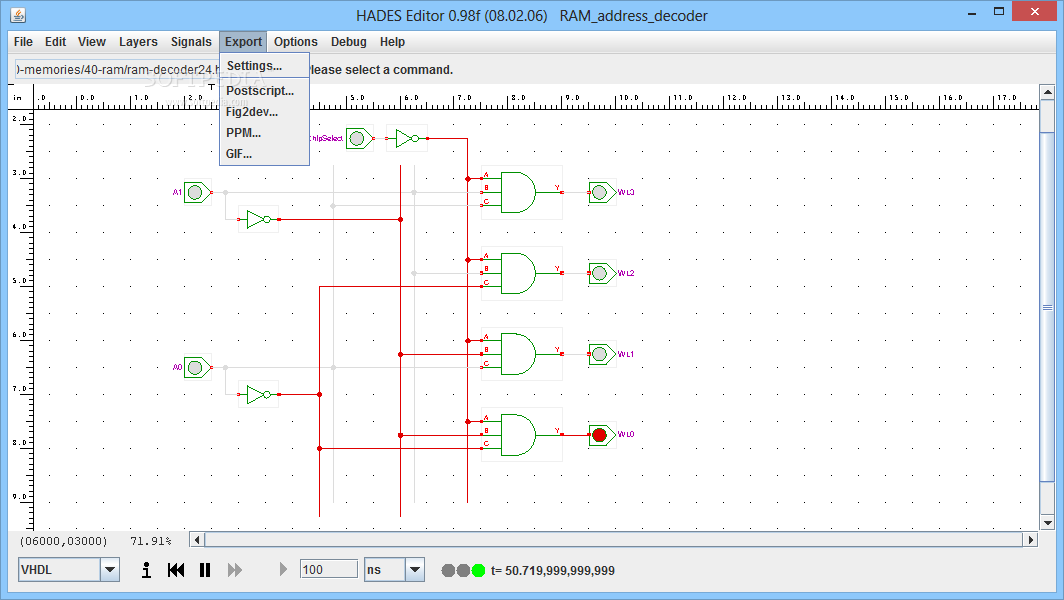Click the red WL0 output pin
Screen dimensions: 1064x600
tap(601, 435)
